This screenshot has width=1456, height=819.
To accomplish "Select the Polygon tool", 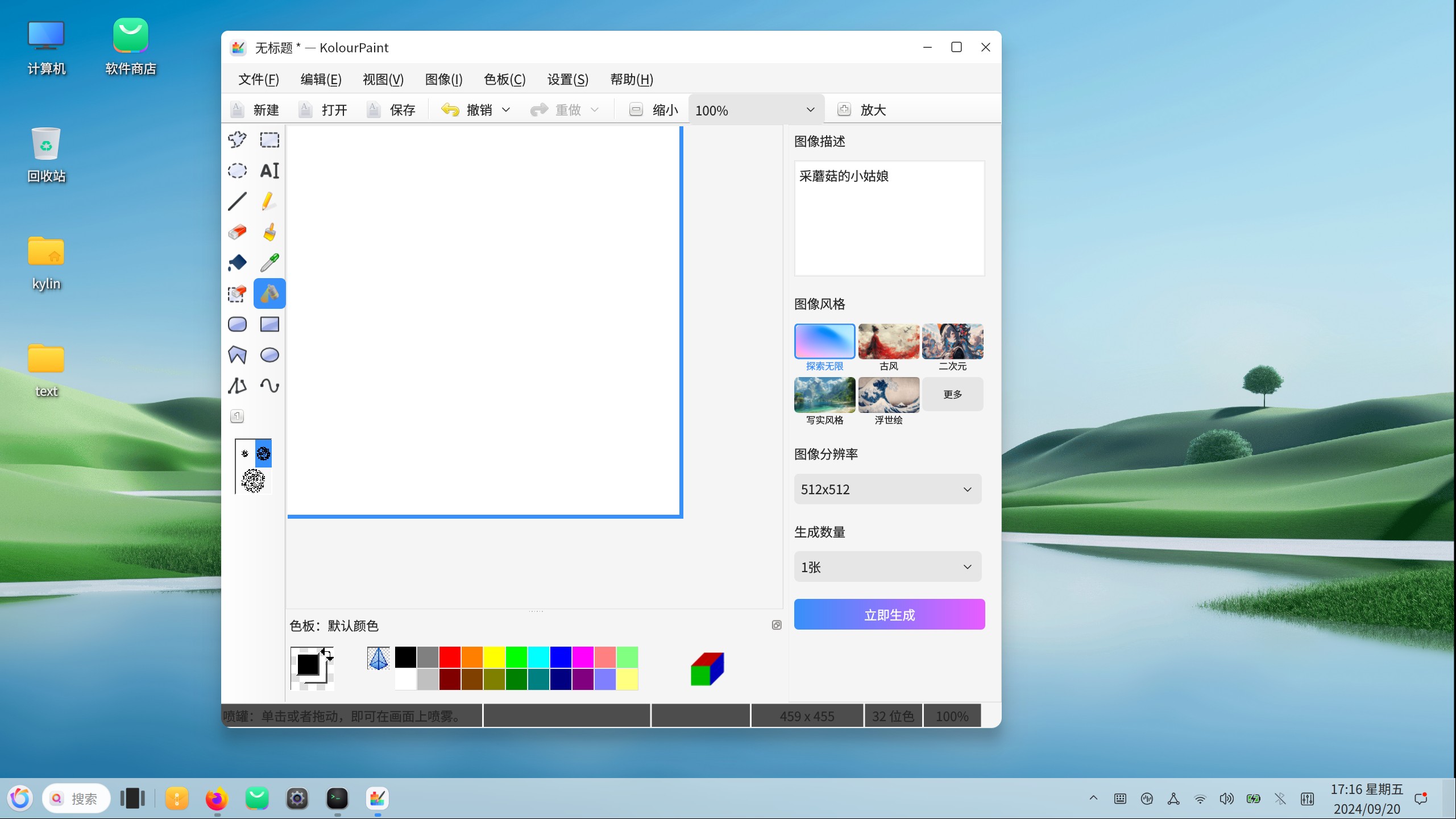I will (237, 355).
